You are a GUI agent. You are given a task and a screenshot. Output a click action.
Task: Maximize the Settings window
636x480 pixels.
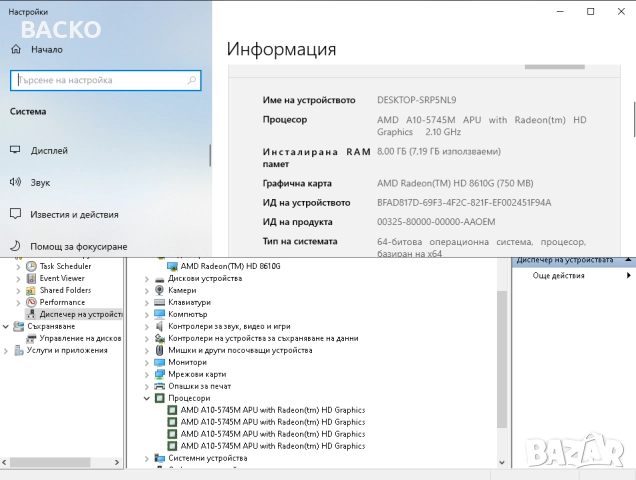click(591, 11)
